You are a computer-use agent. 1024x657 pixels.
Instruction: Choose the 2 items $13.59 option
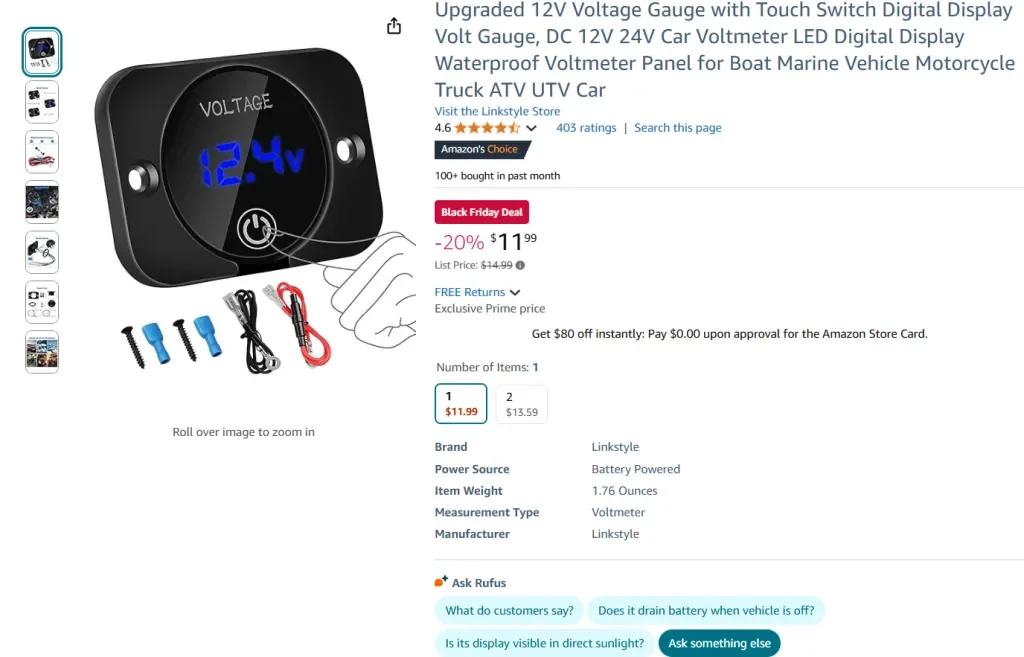coord(521,404)
